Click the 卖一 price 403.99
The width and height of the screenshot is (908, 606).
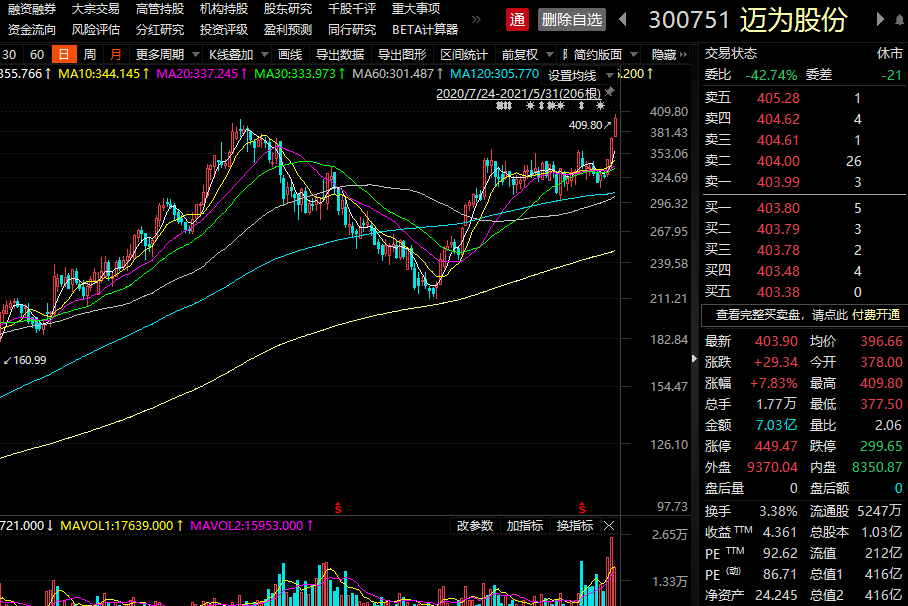(778, 182)
